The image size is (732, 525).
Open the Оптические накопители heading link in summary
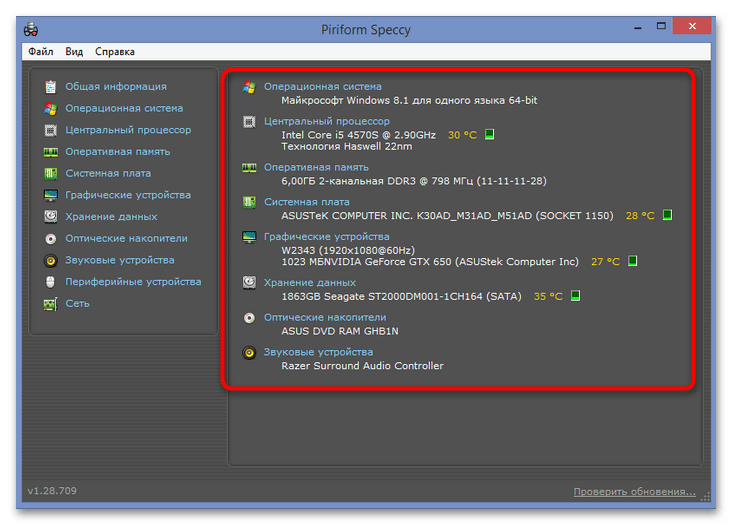(x=325, y=317)
